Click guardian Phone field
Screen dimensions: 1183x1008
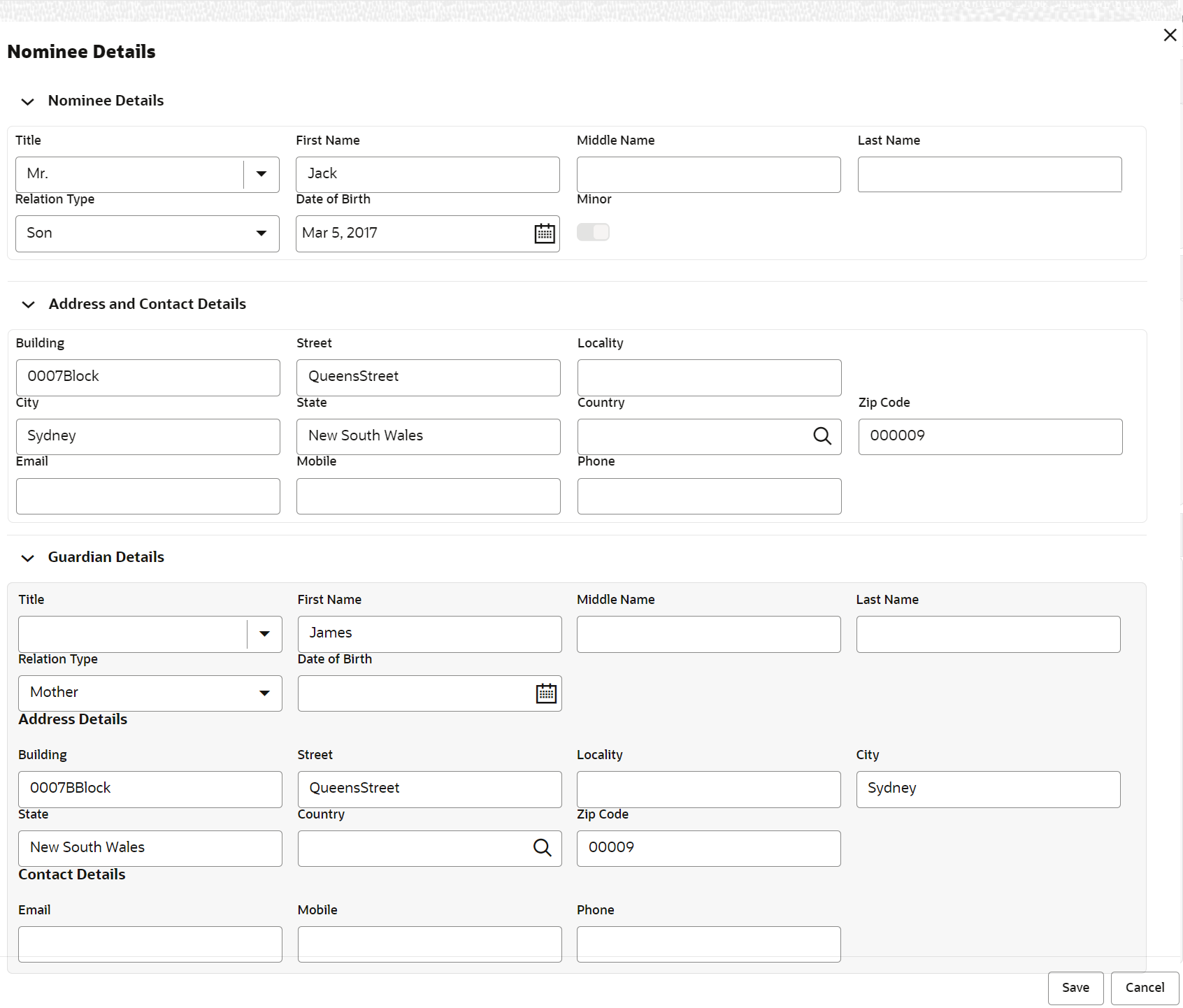coord(709,944)
